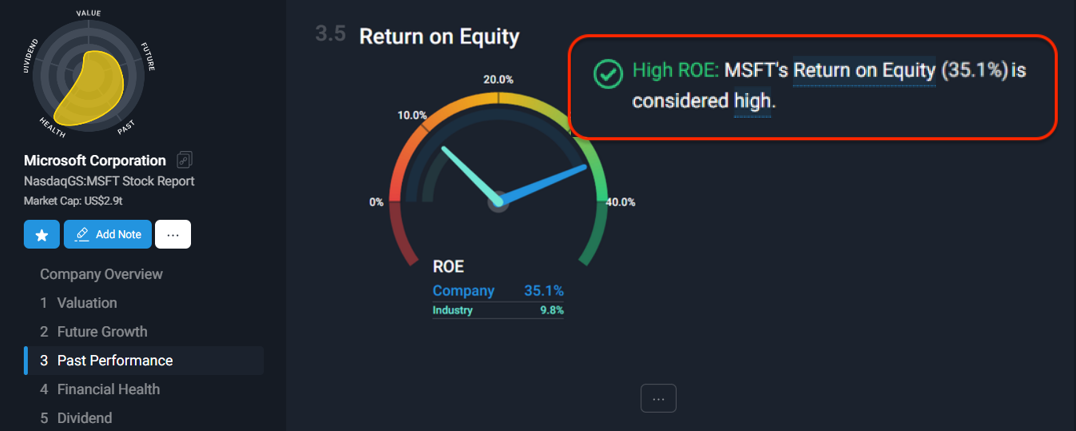Click the Company 35.1% legend row

tap(498, 290)
